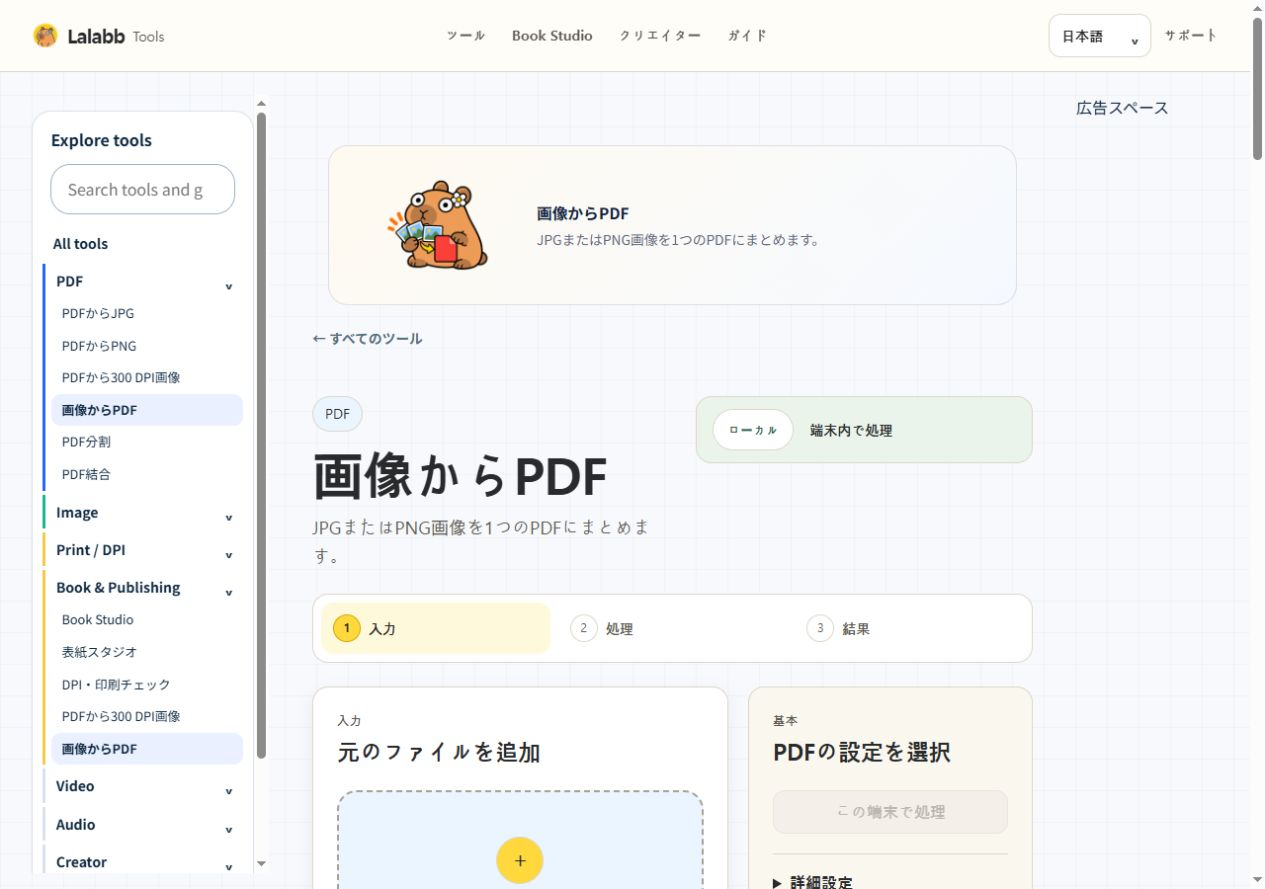1265x889 pixels.
Task: Open the サポート link
Action: pos(1191,36)
